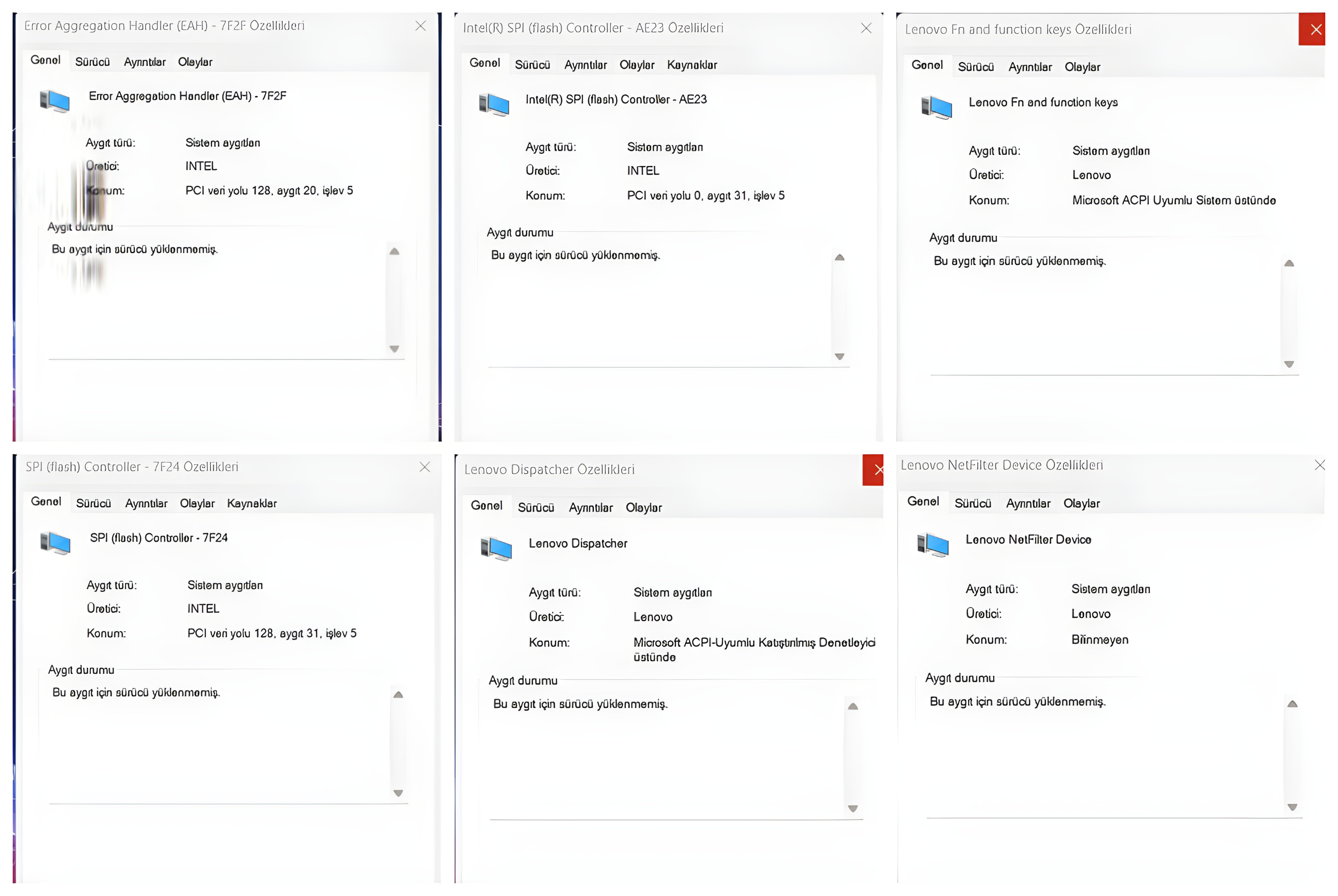1338x896 pixels.
Task: Click scroll-up arrow in SPI Controller 7F24 status box
Action: pyautogui.click(x=398, y=695)
